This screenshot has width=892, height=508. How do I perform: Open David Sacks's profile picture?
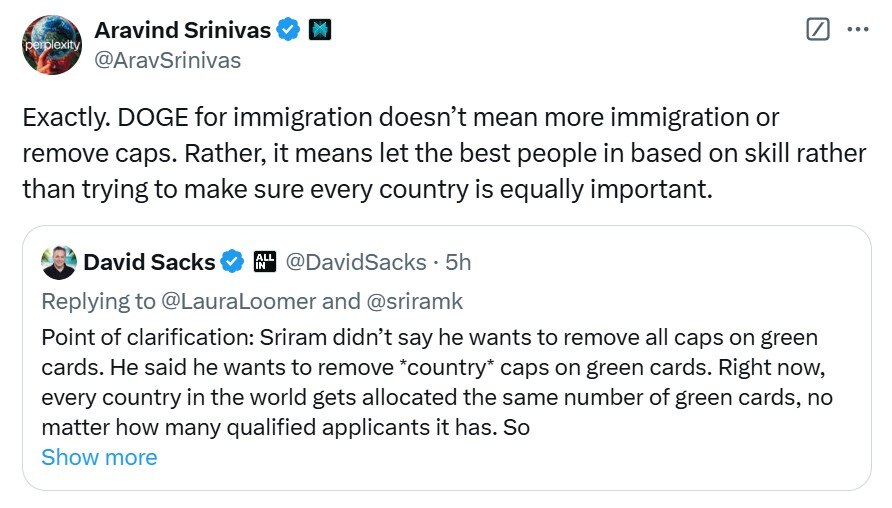(59, 262)
